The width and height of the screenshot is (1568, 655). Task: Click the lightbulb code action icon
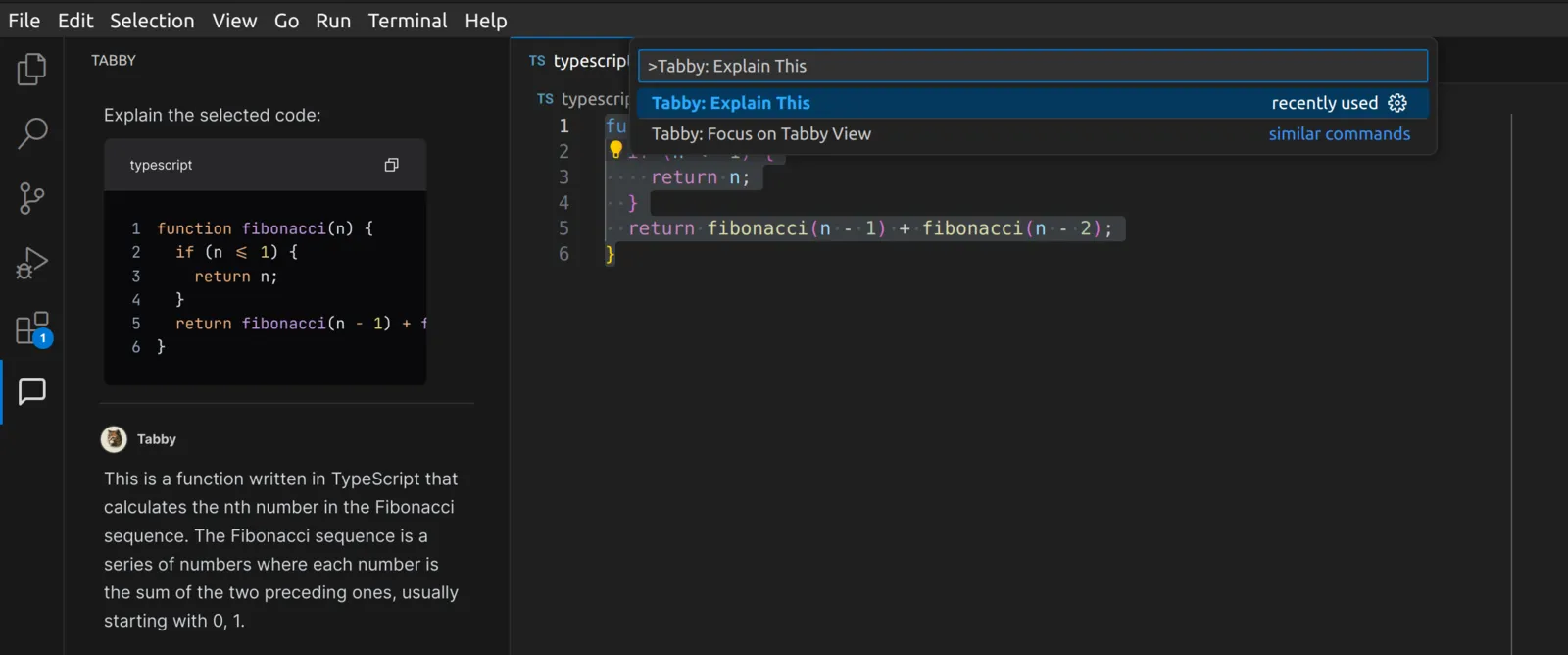pos(615,150)
